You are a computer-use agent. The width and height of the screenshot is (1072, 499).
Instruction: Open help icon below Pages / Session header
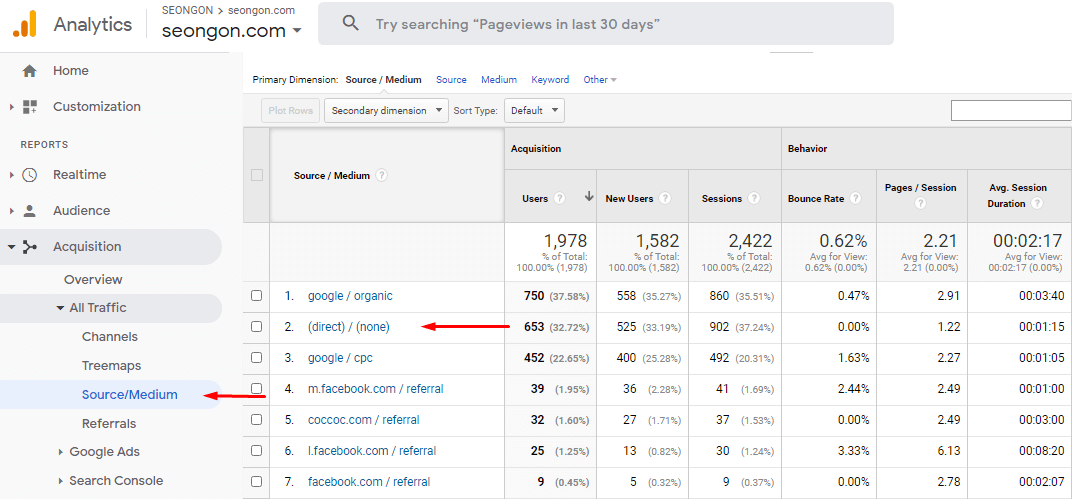pos(921,204)
